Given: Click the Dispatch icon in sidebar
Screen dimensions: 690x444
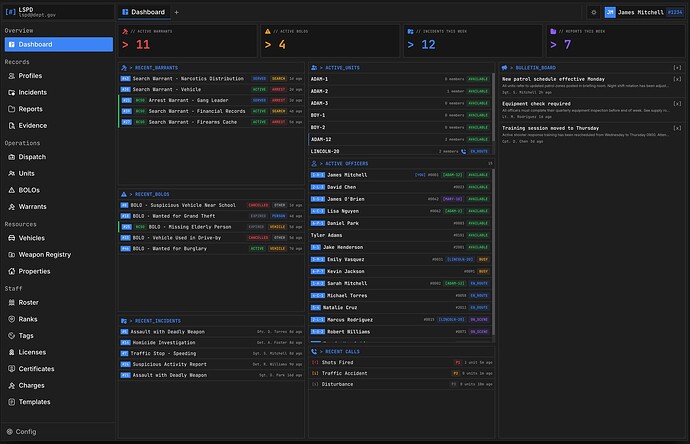Looking at the screenshot, I should click(11, 157).
